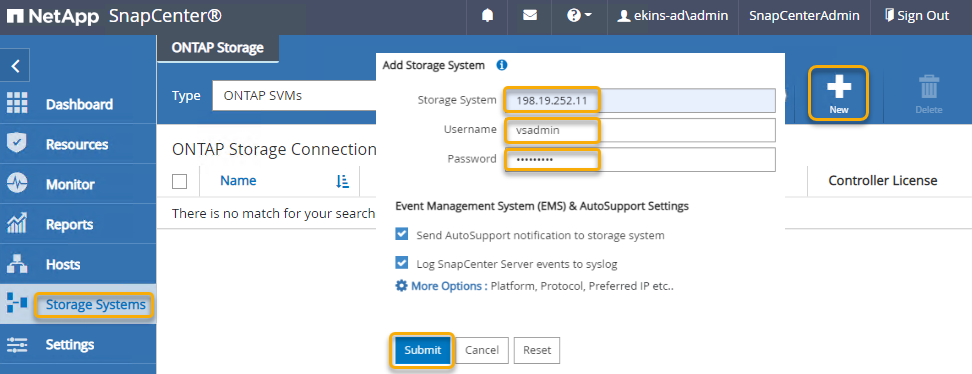Sign Out of SnapCenter
The image size is (972, 374).
tap(917, 16)
